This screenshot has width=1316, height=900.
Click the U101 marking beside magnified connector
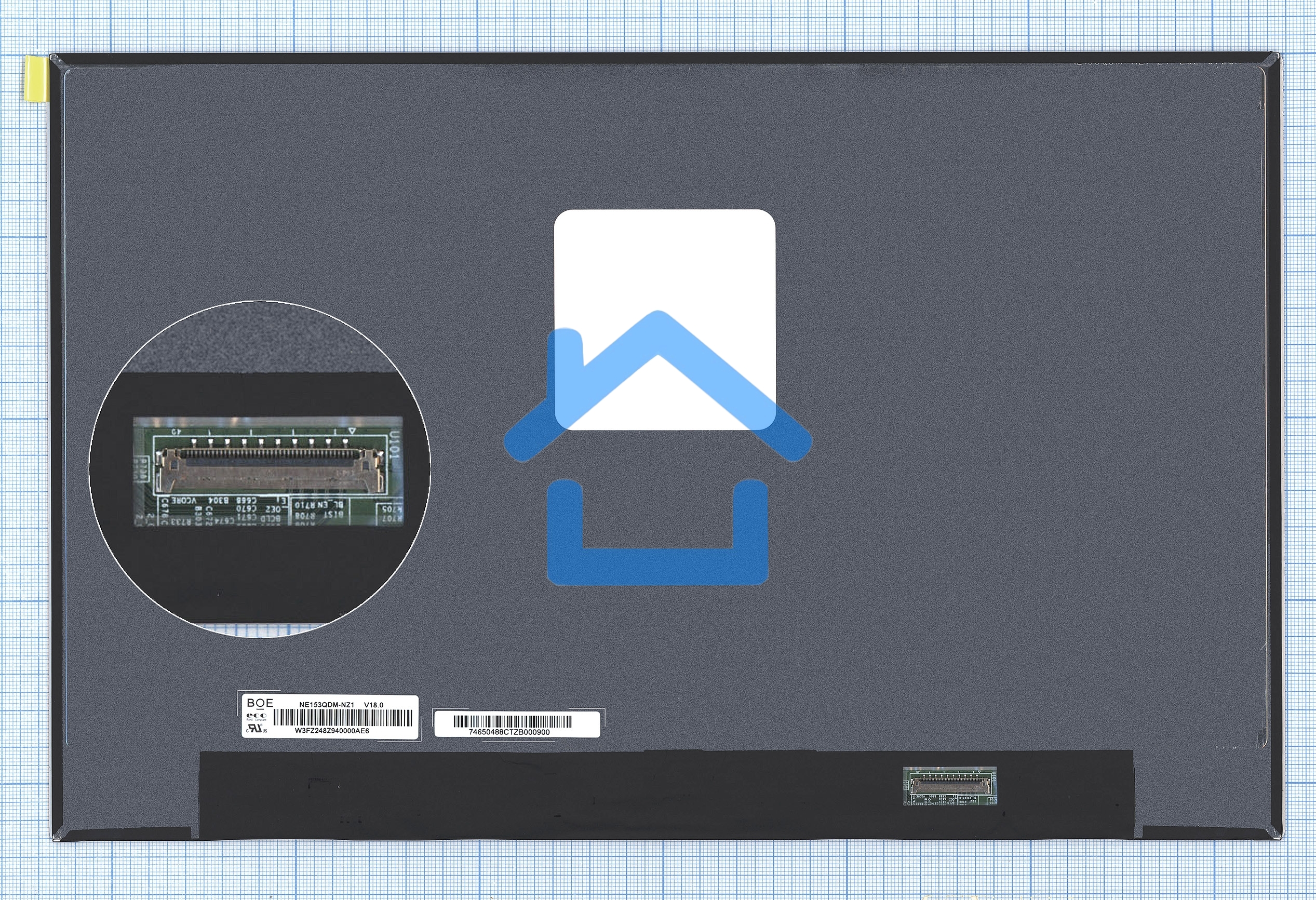pos(395,445)
